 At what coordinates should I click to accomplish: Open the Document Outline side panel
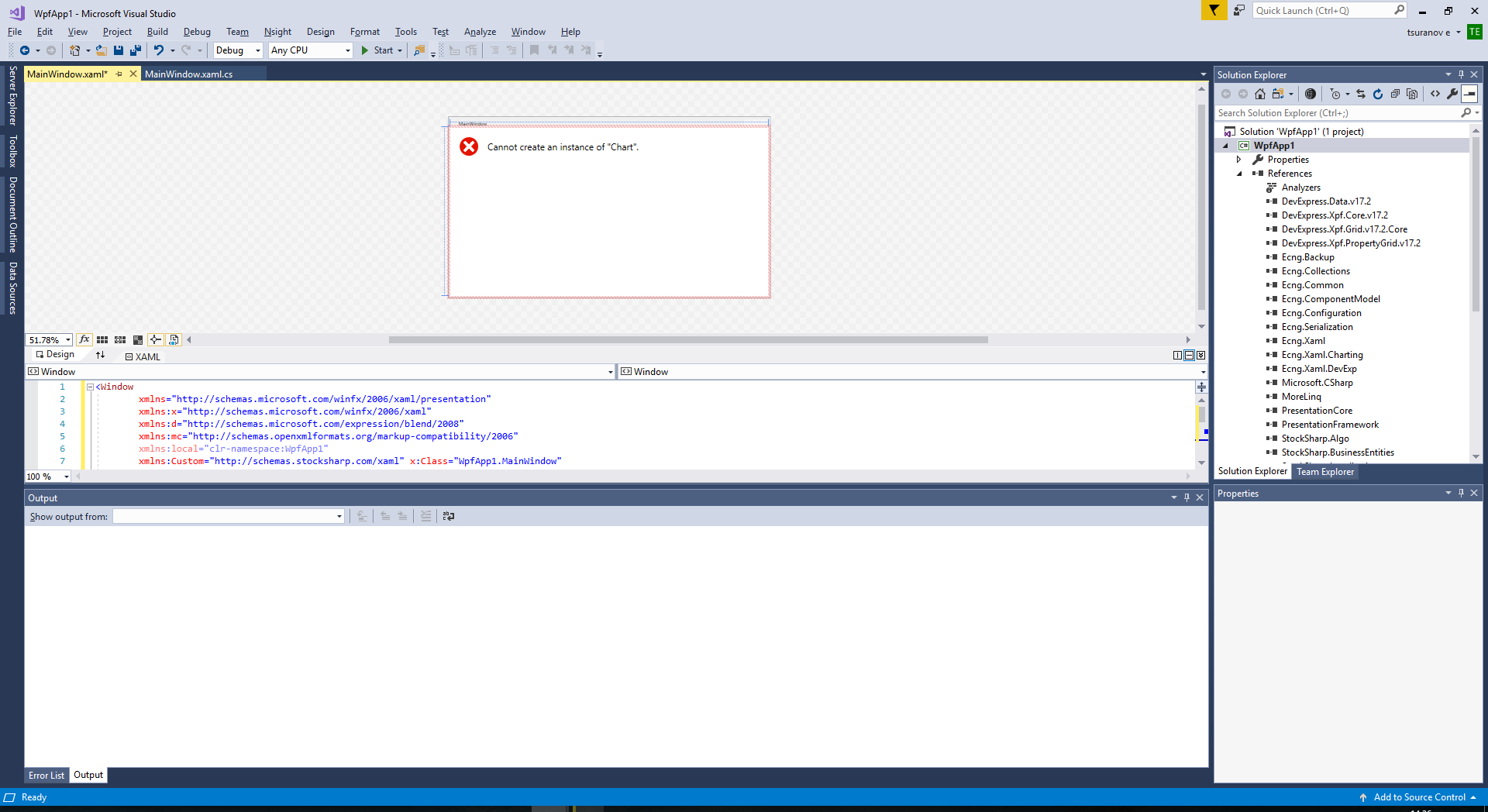pyautogui.click(x=12, y=215)
